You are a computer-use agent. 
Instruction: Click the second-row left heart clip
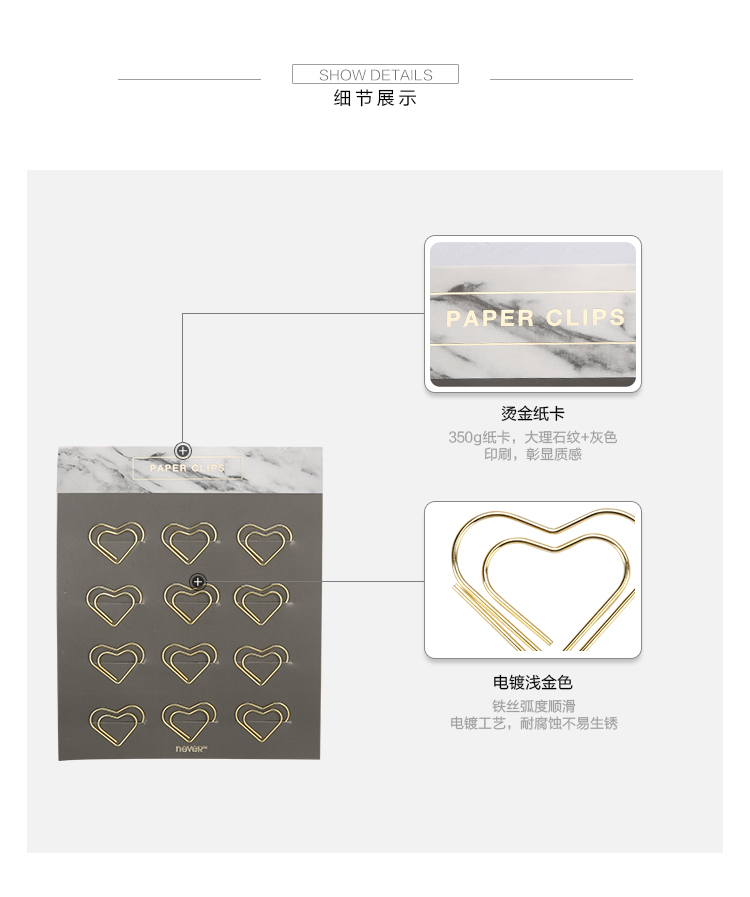pos(115,604)
